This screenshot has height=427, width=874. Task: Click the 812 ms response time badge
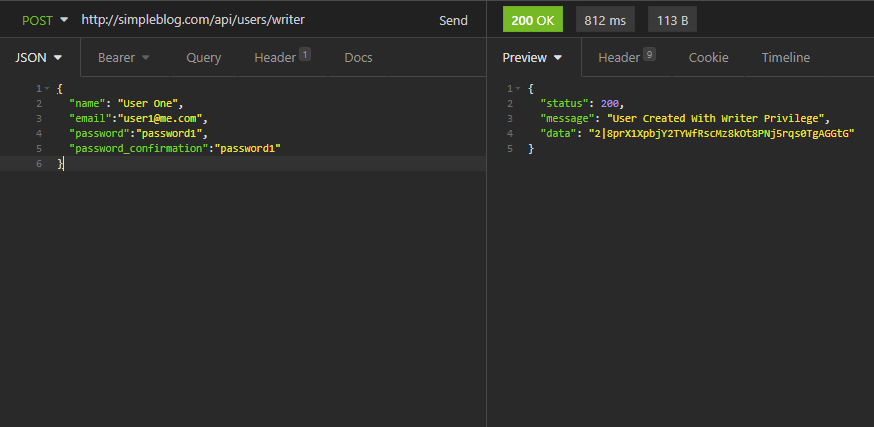[605, 21]
